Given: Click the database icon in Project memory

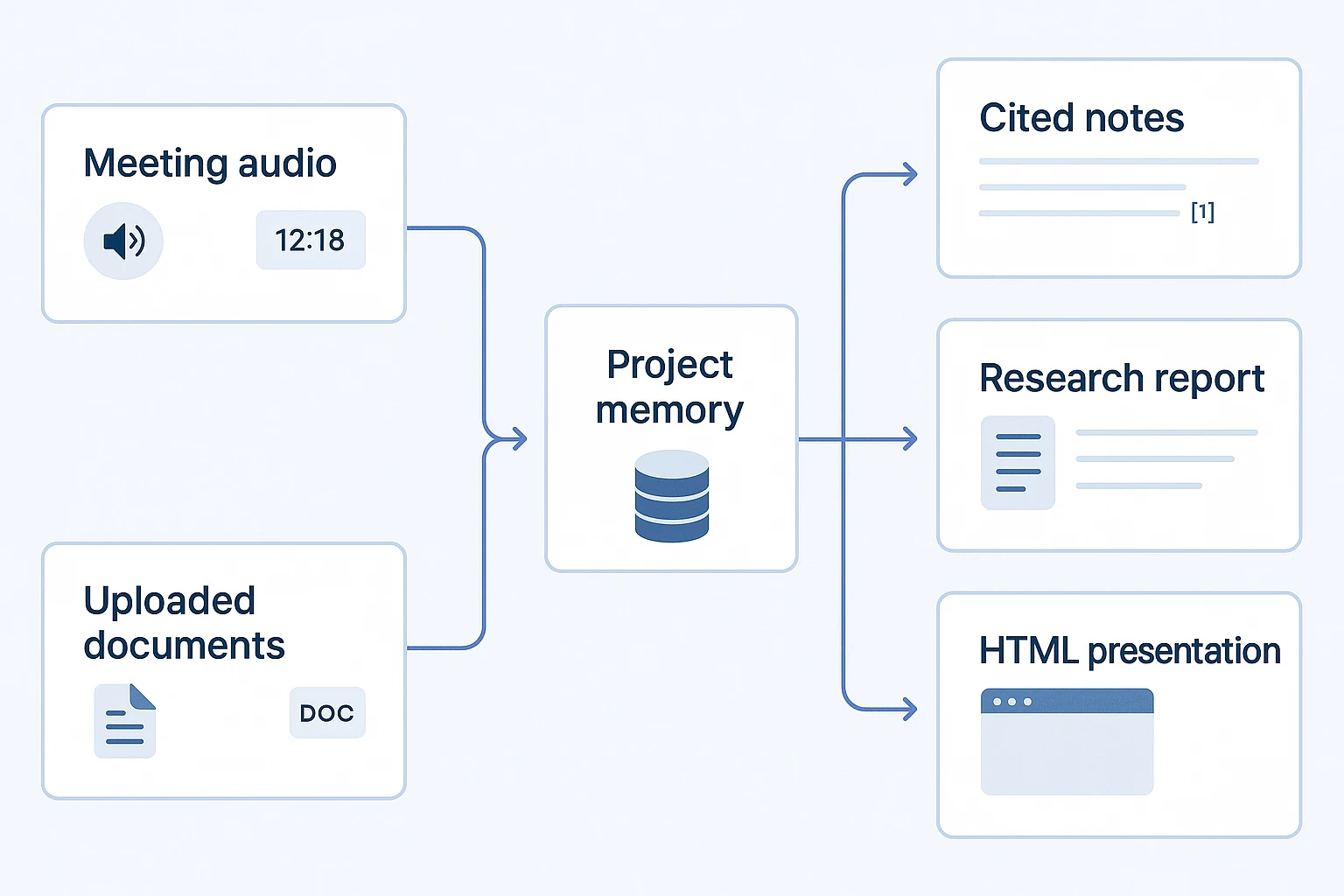Looking at the screenshot, I should (x=672, y=496).
